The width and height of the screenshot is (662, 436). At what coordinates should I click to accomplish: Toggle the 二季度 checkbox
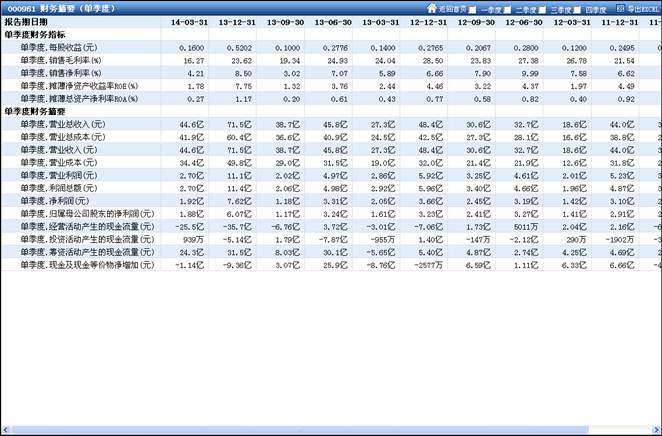click(510, 8)
